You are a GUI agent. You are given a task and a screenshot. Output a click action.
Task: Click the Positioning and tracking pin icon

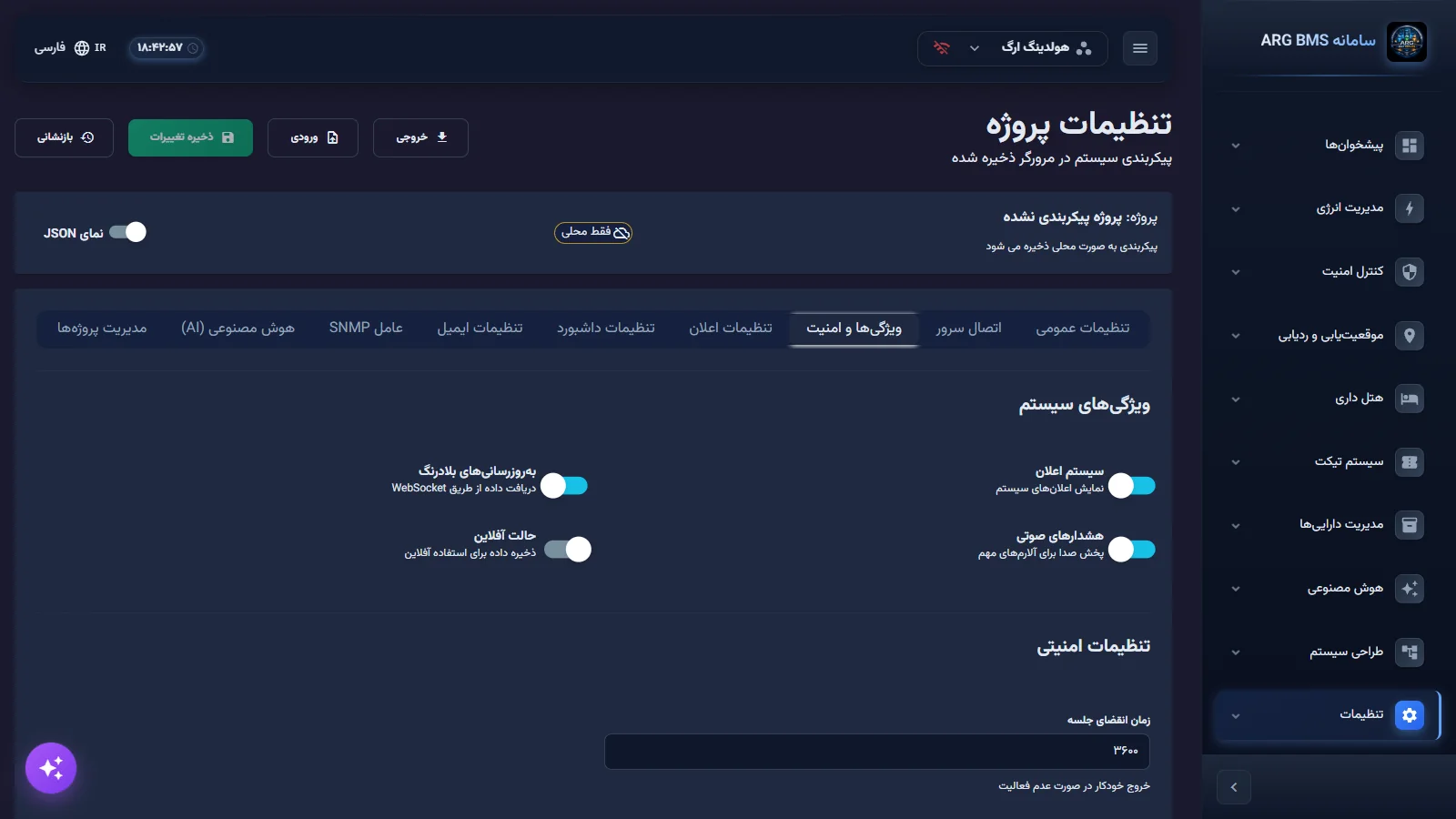point(1409,336)
